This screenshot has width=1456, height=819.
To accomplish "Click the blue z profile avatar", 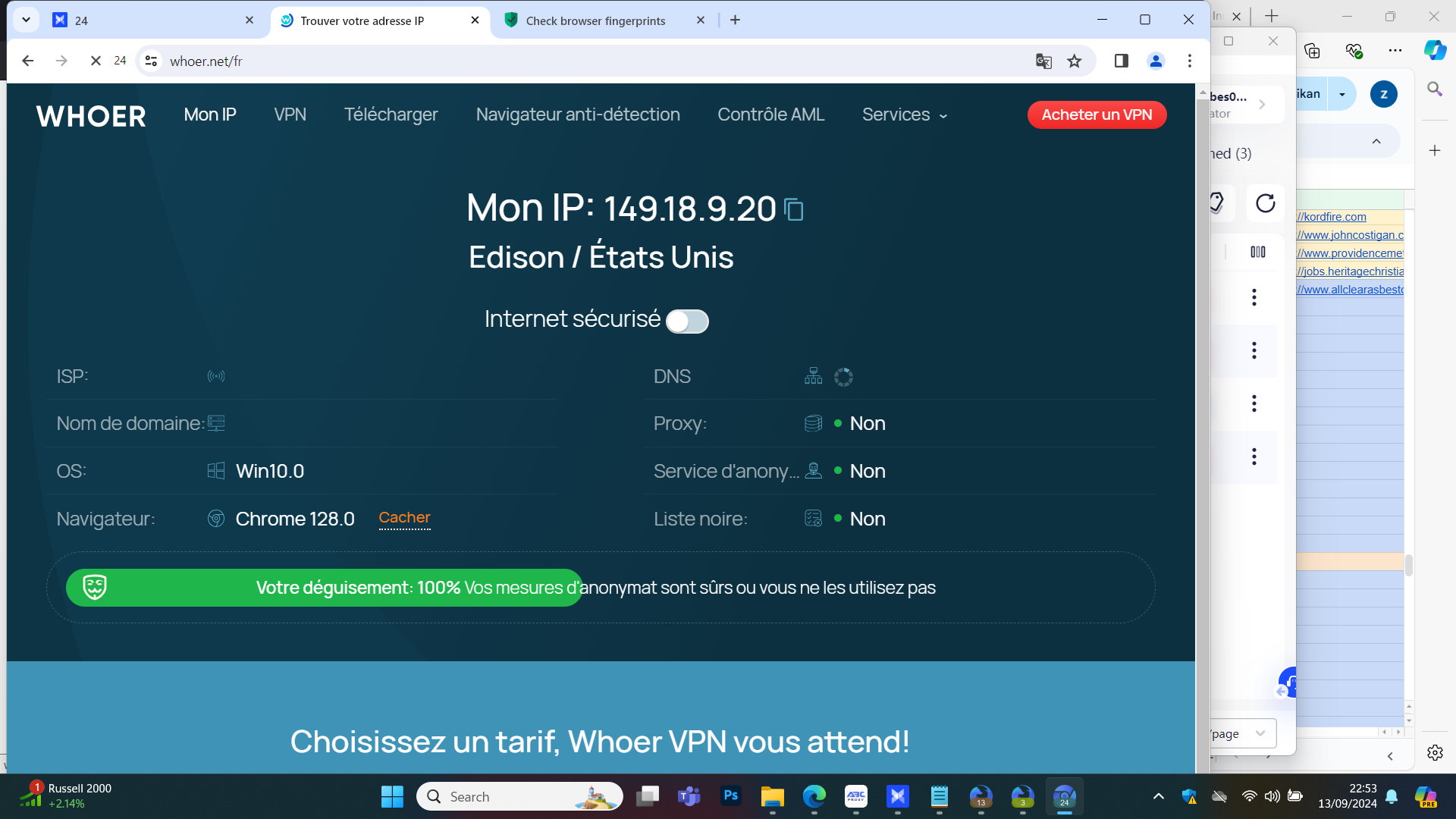I will (x=1384, y=94).
